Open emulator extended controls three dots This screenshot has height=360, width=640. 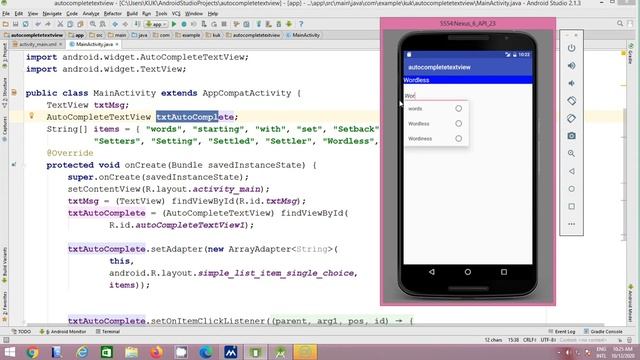(571, 224)
